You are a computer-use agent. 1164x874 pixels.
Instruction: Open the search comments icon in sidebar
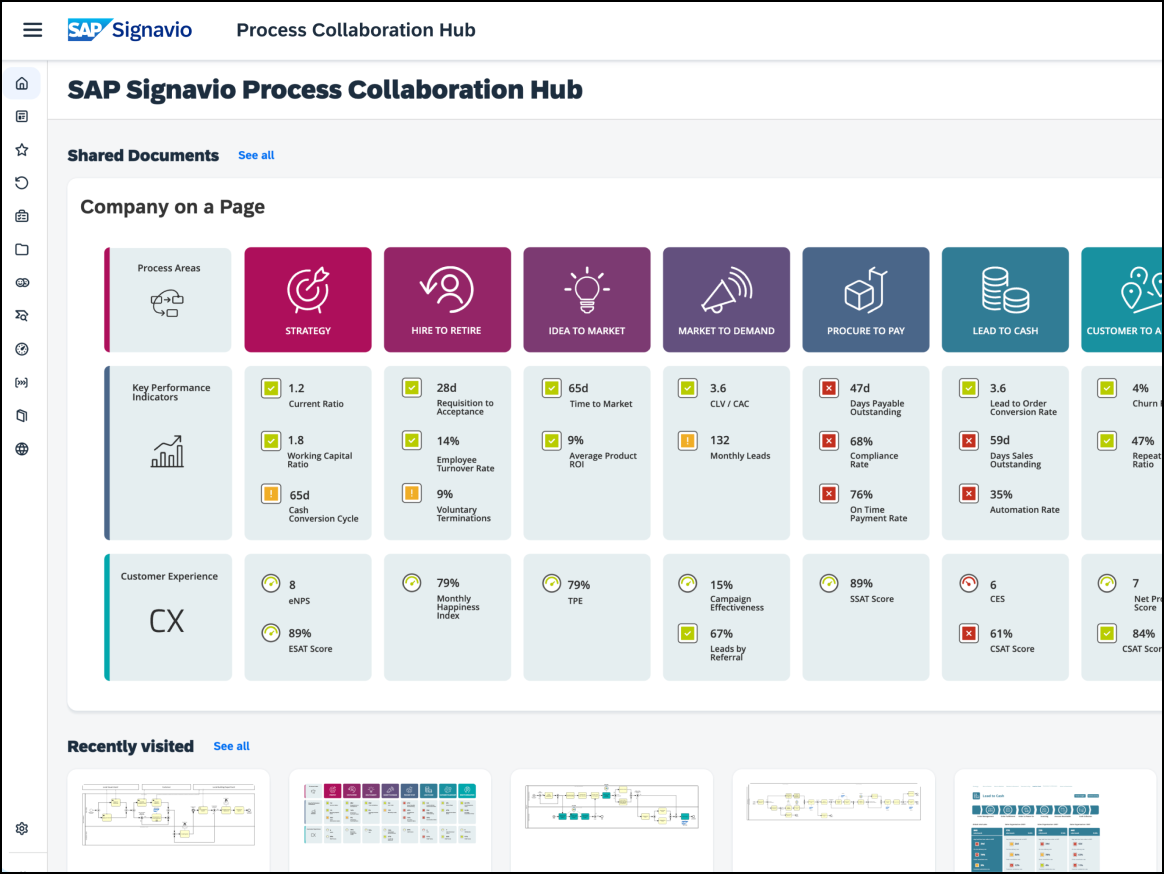22,316
